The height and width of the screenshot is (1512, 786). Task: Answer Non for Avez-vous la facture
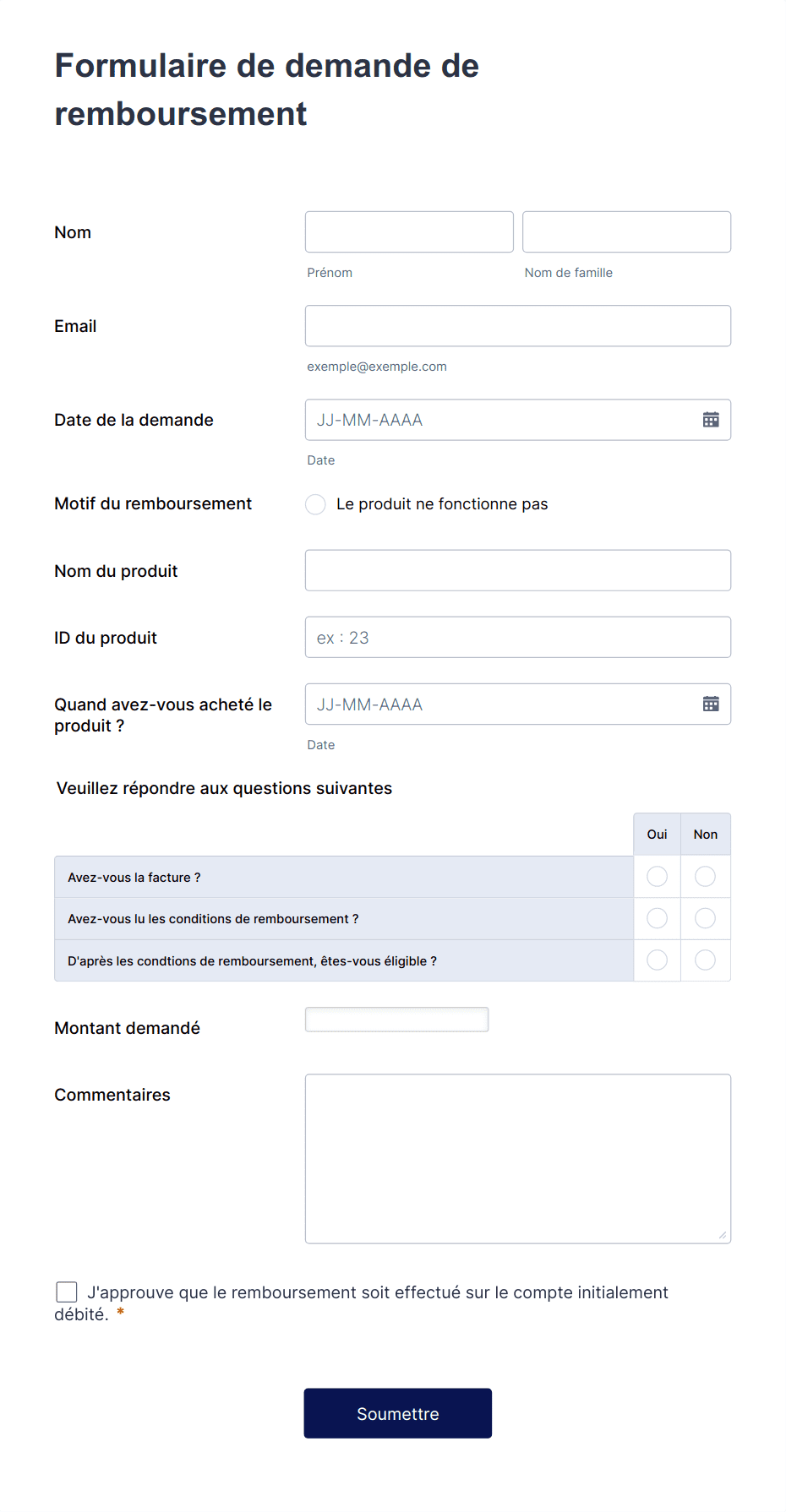[705, 876]
